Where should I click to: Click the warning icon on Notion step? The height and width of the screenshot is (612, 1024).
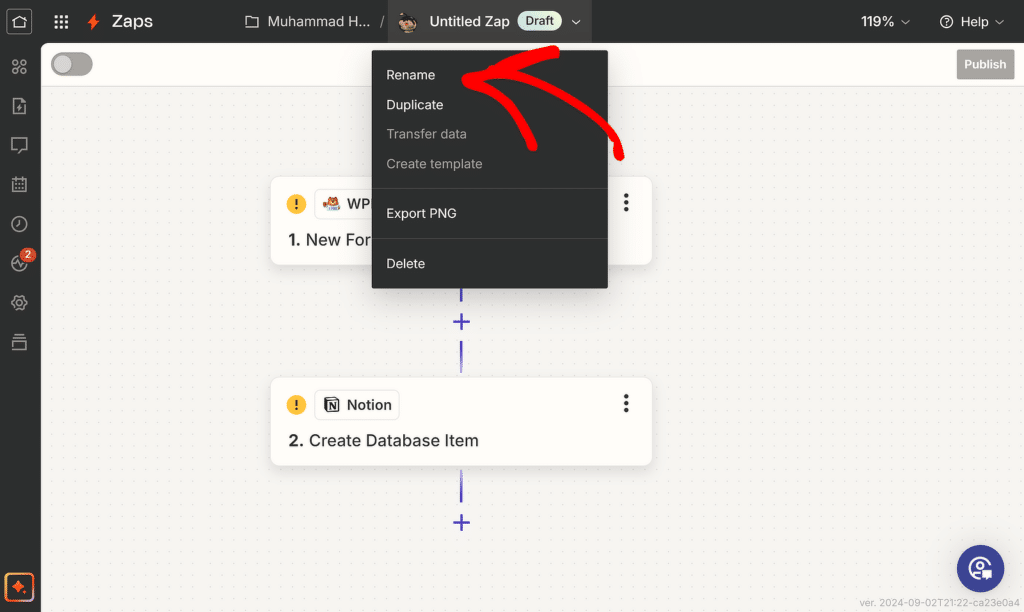point(296,405)
